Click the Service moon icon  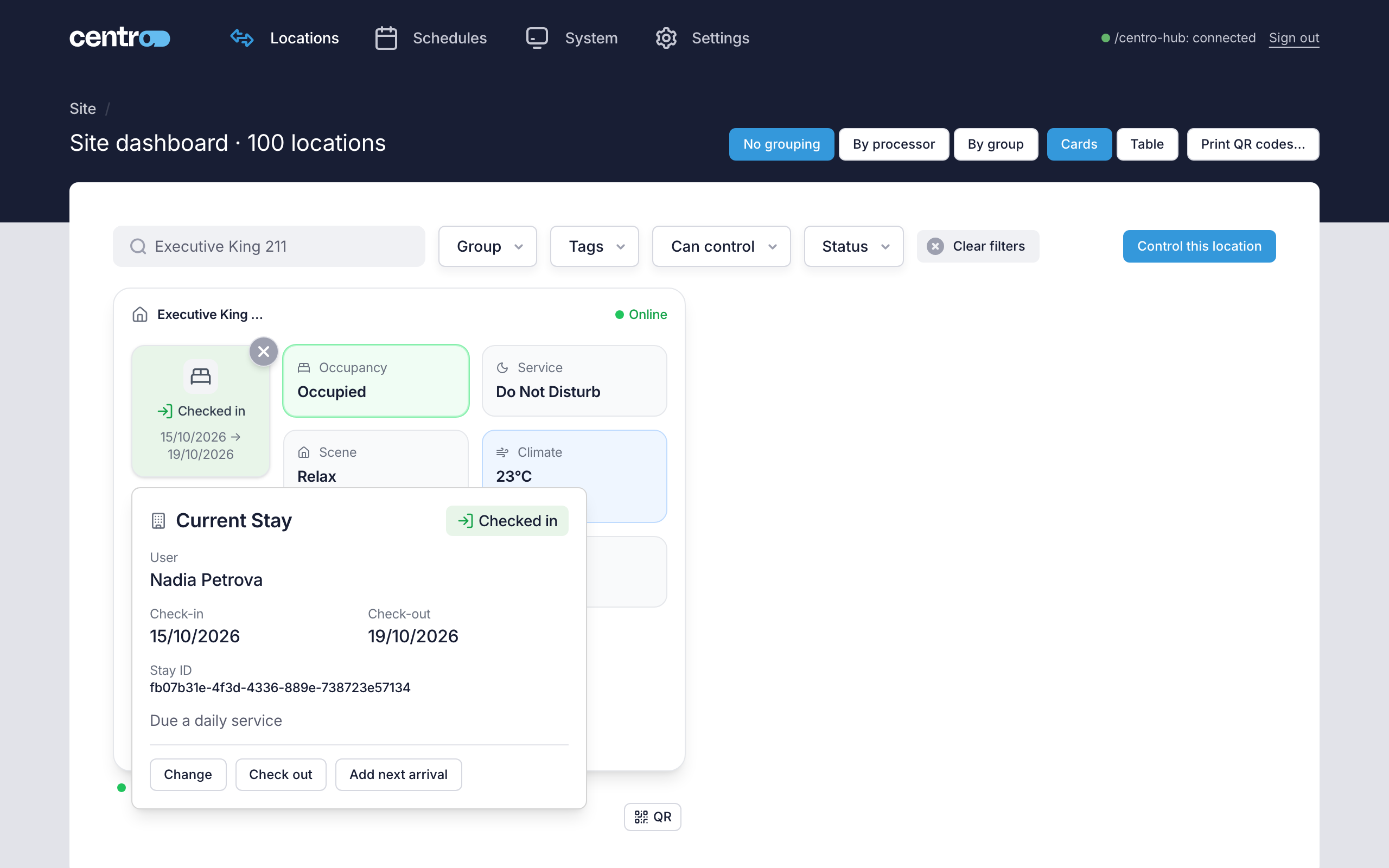[x=502, y=368]
